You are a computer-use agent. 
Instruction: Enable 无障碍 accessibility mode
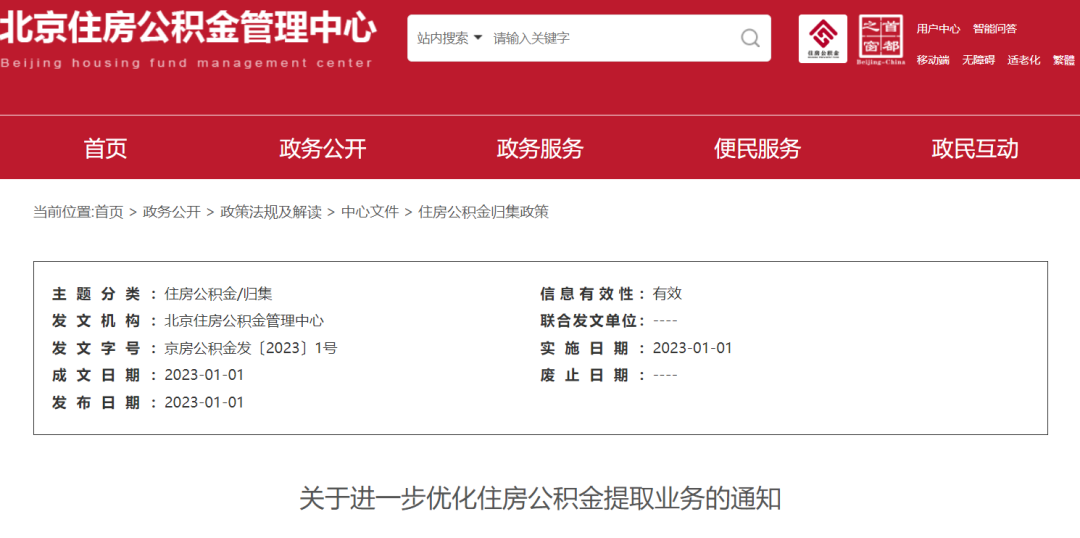point(978,60)
